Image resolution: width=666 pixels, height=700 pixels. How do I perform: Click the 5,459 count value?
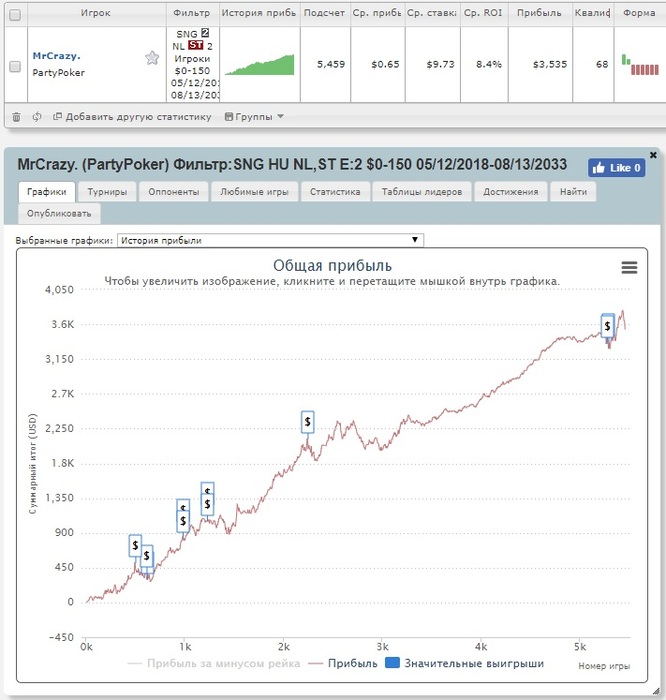(x=331, y=64)
